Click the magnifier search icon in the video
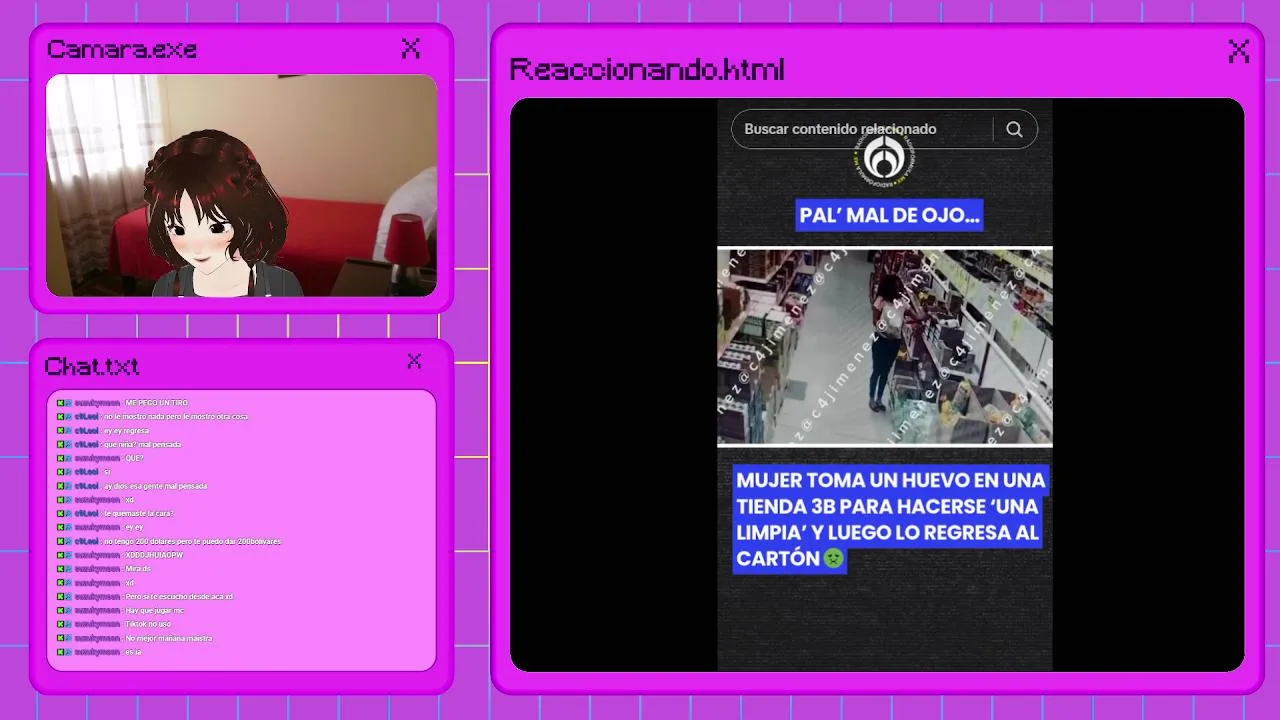Viewport: 1280px width, 720px height. pyautogui.click(x=1014, y=129)
